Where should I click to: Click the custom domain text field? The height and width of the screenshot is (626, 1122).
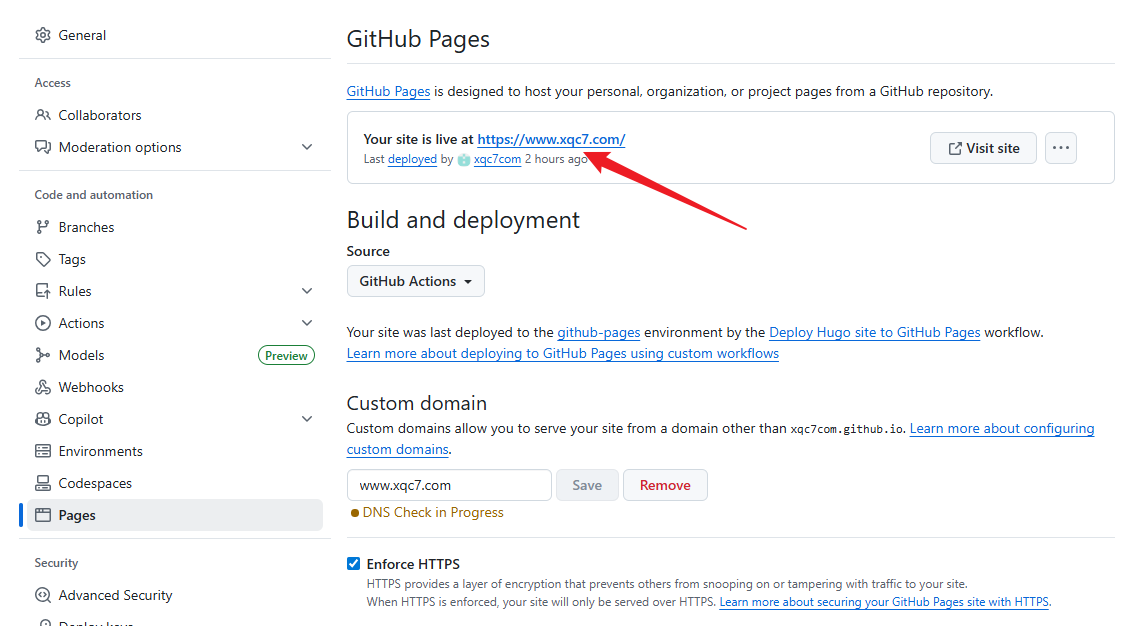(449, 485)
